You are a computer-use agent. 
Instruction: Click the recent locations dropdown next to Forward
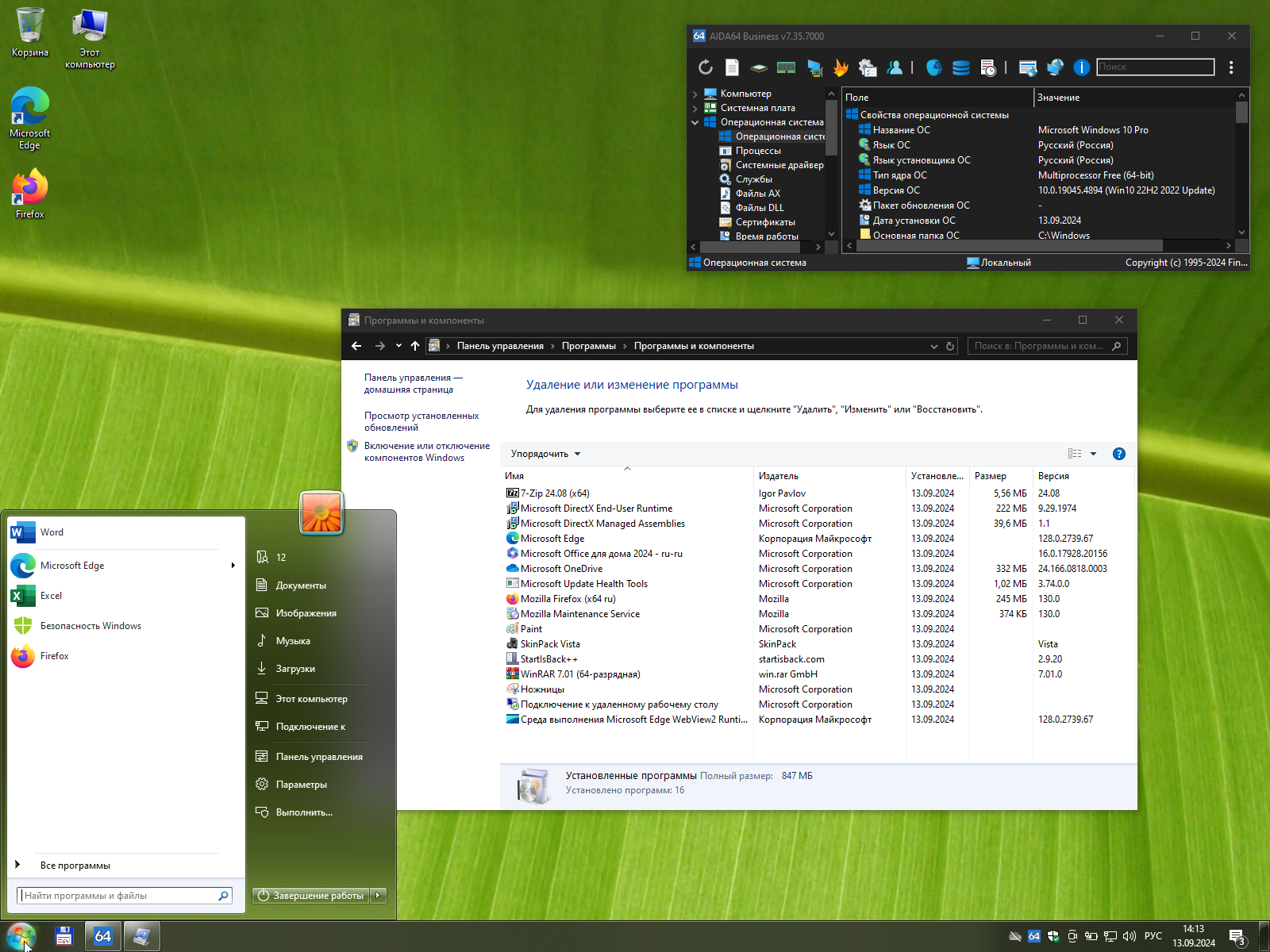click(398, 346)
